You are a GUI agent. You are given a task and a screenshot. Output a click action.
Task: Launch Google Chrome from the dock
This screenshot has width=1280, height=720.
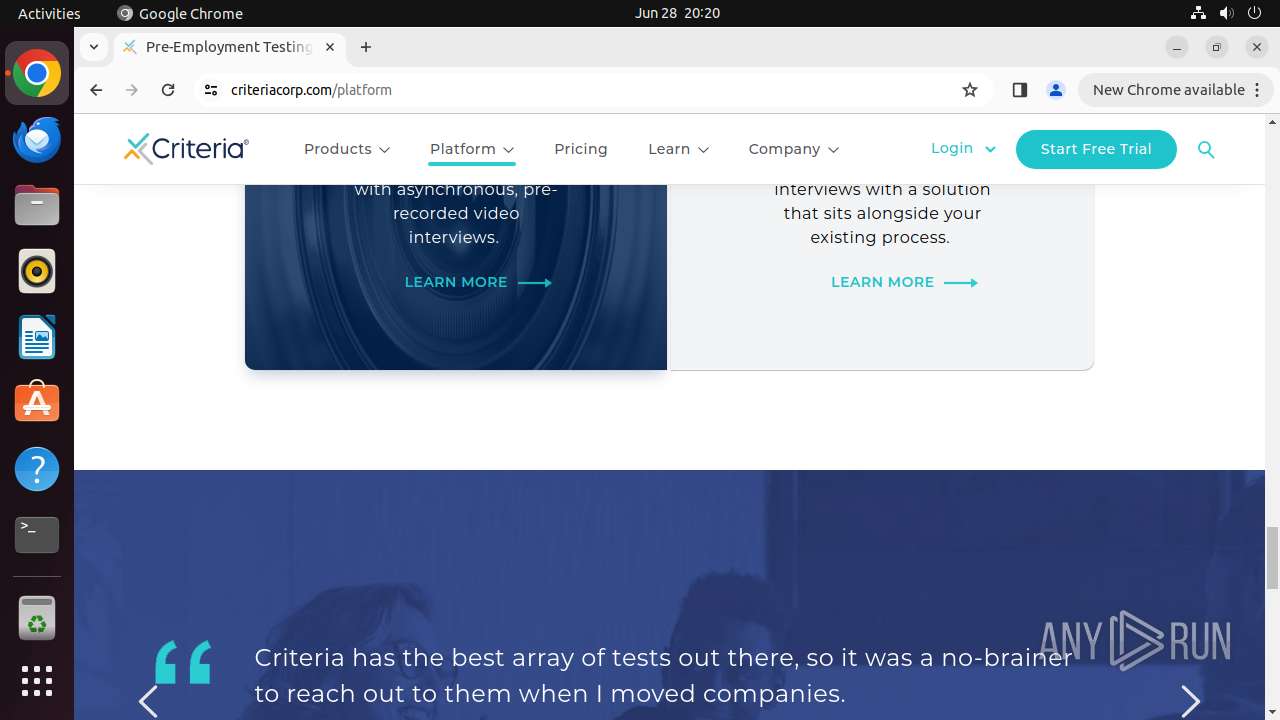click(37, 74)
